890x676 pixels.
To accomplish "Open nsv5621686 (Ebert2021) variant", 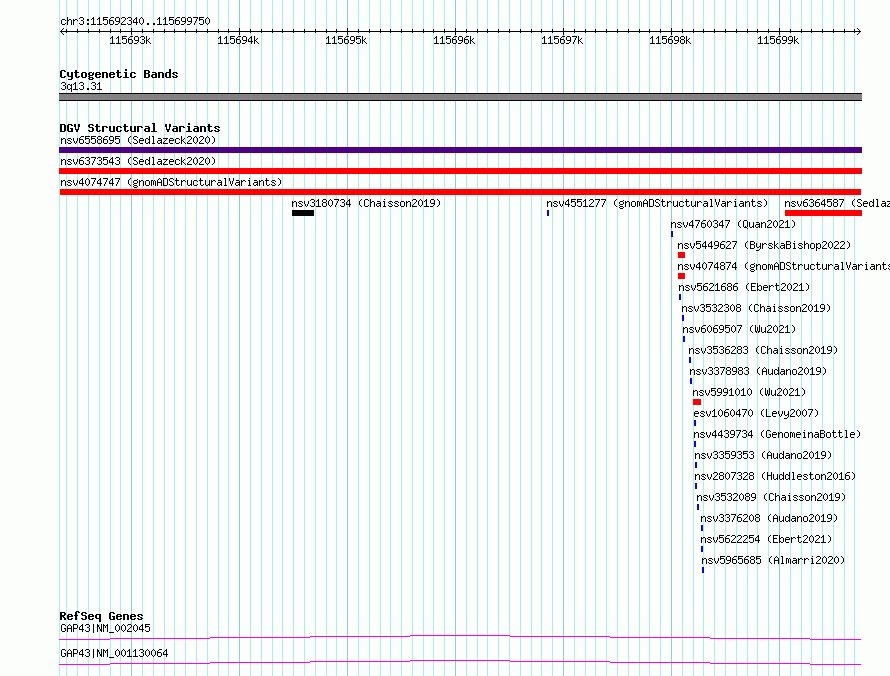I will 744,287.
